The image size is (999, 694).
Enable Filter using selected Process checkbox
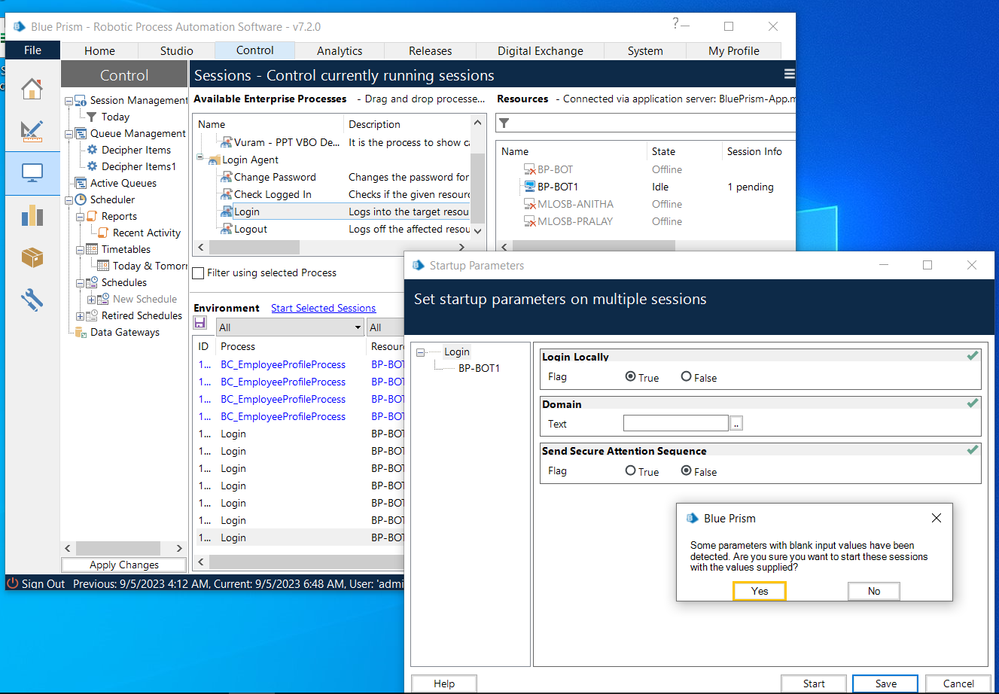pos(198,273)
